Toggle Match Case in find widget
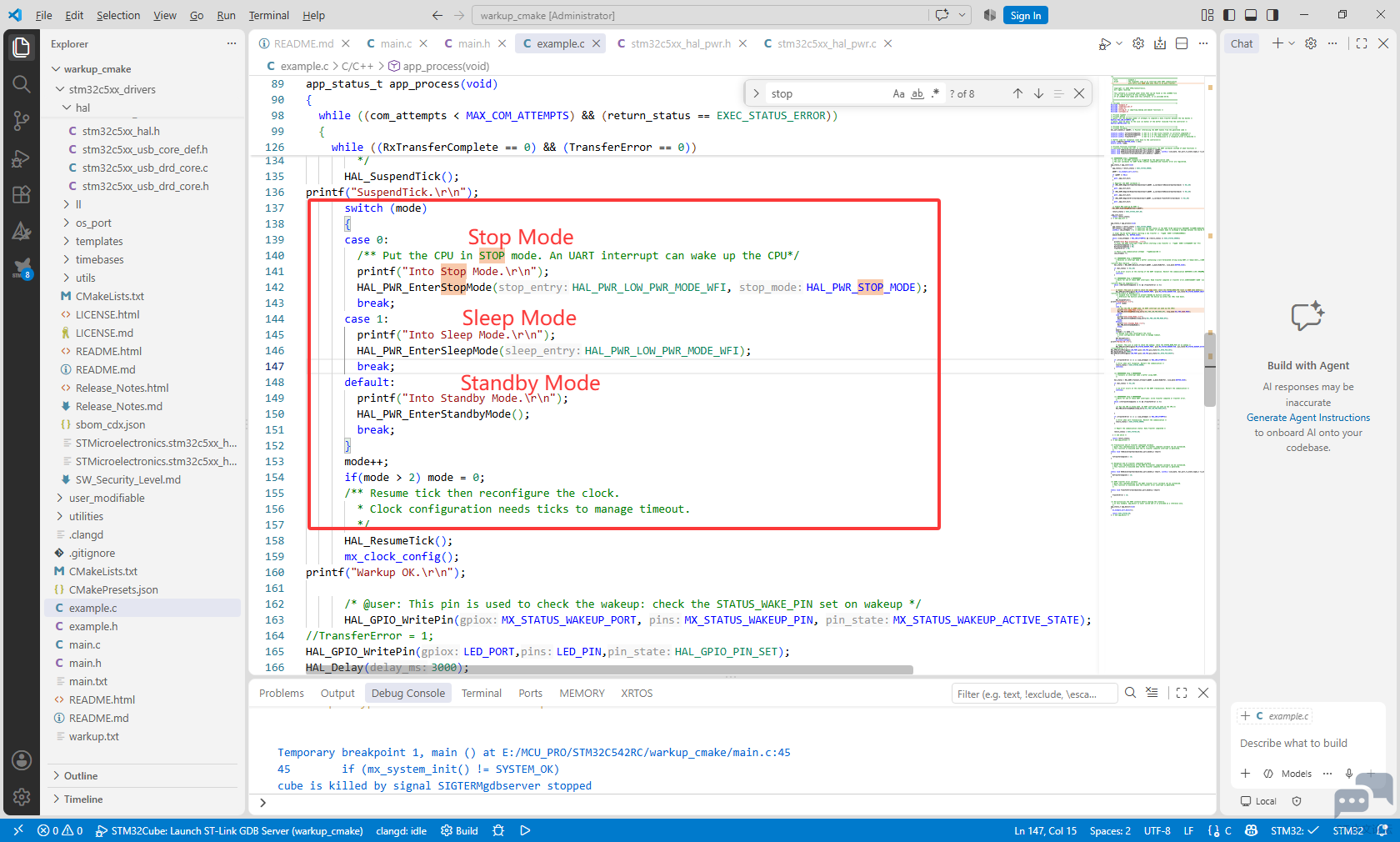The width and height of the screenshot is (1400, 842). 898,93
